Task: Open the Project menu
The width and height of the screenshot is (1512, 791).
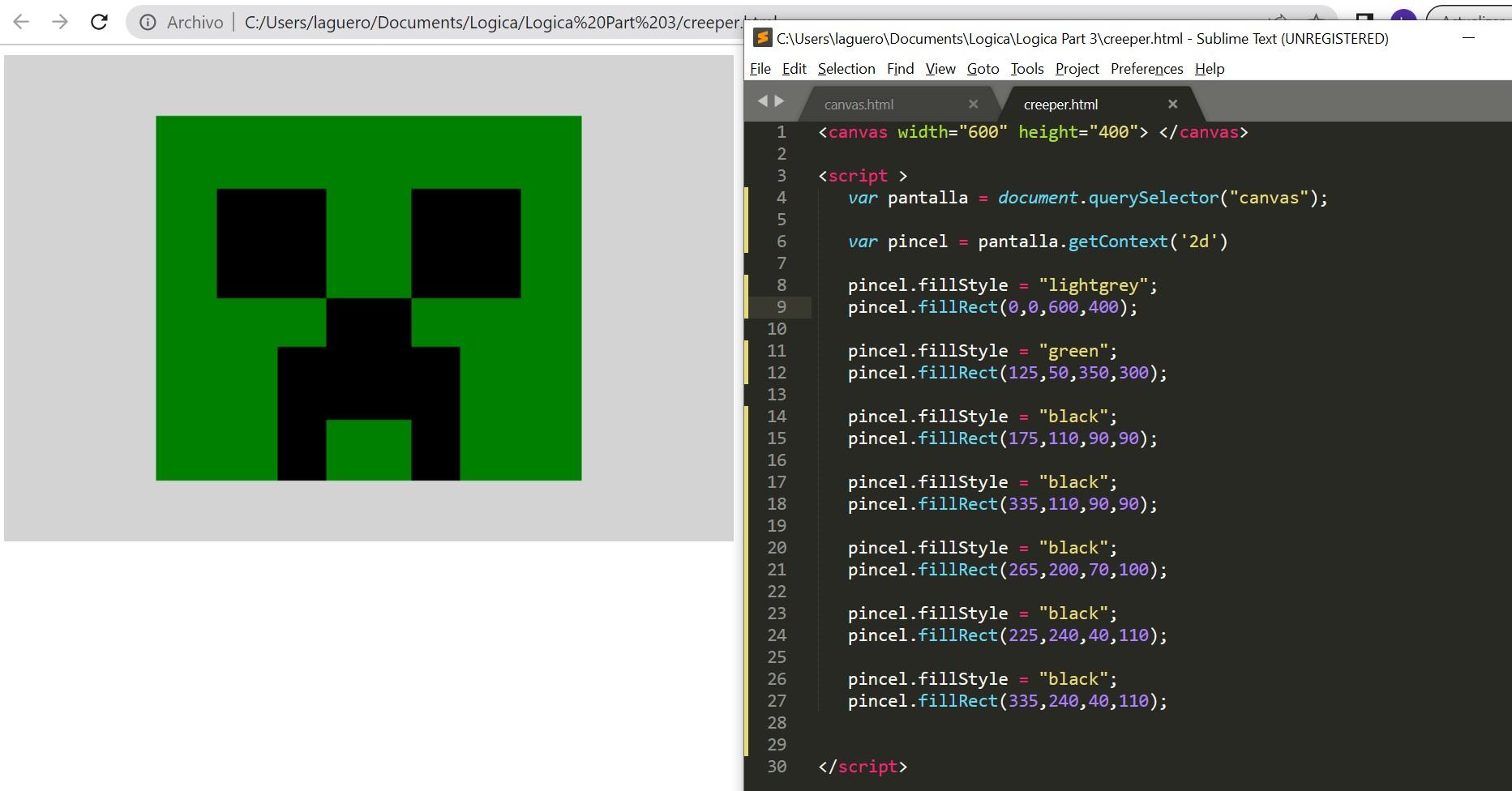Action: [1077, 69]
